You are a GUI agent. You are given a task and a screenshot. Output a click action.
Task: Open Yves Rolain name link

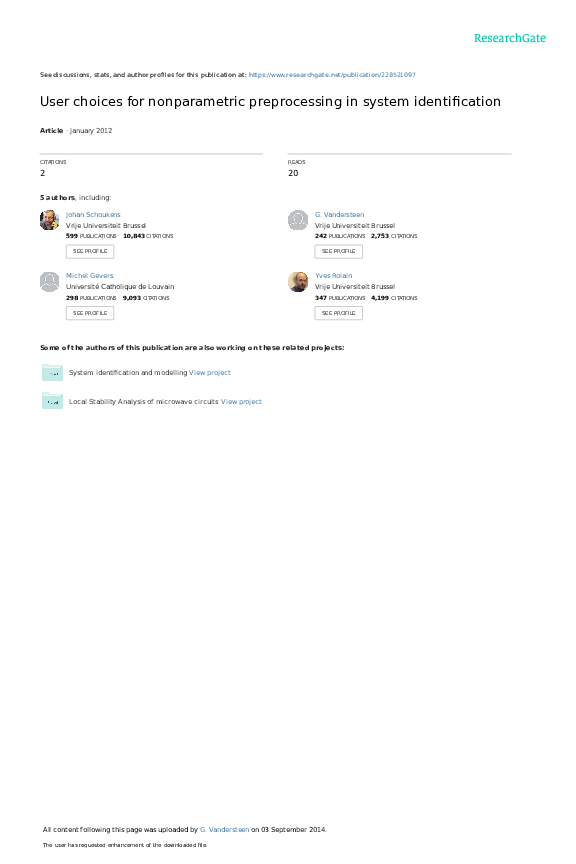[x=333, y=276]
